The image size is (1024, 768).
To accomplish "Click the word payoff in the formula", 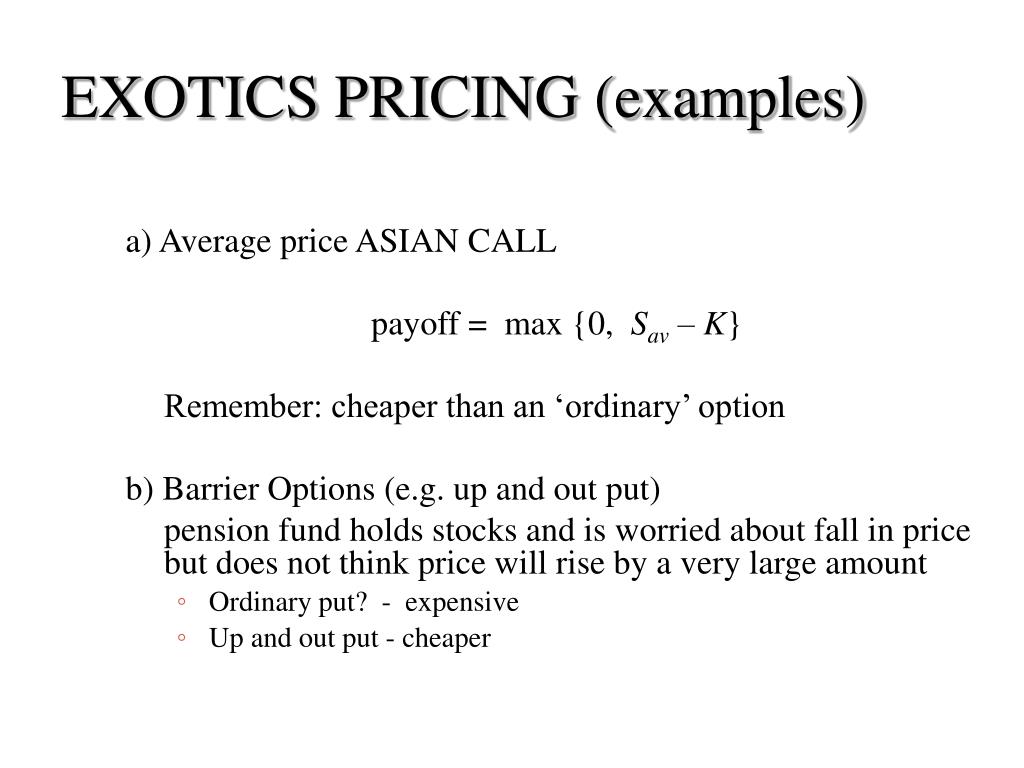I will coord(415,325).
